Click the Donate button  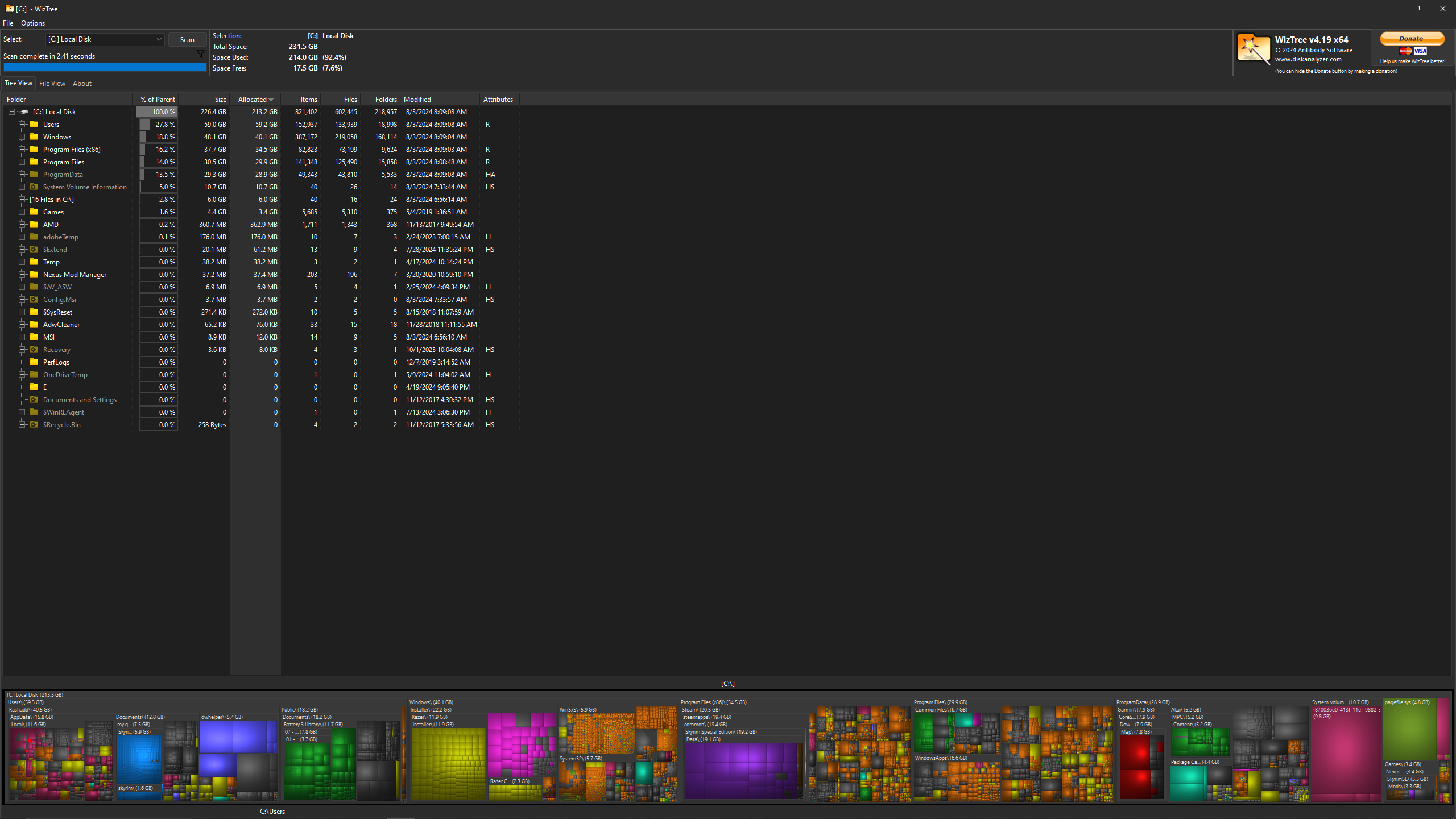coord(1412,38)
